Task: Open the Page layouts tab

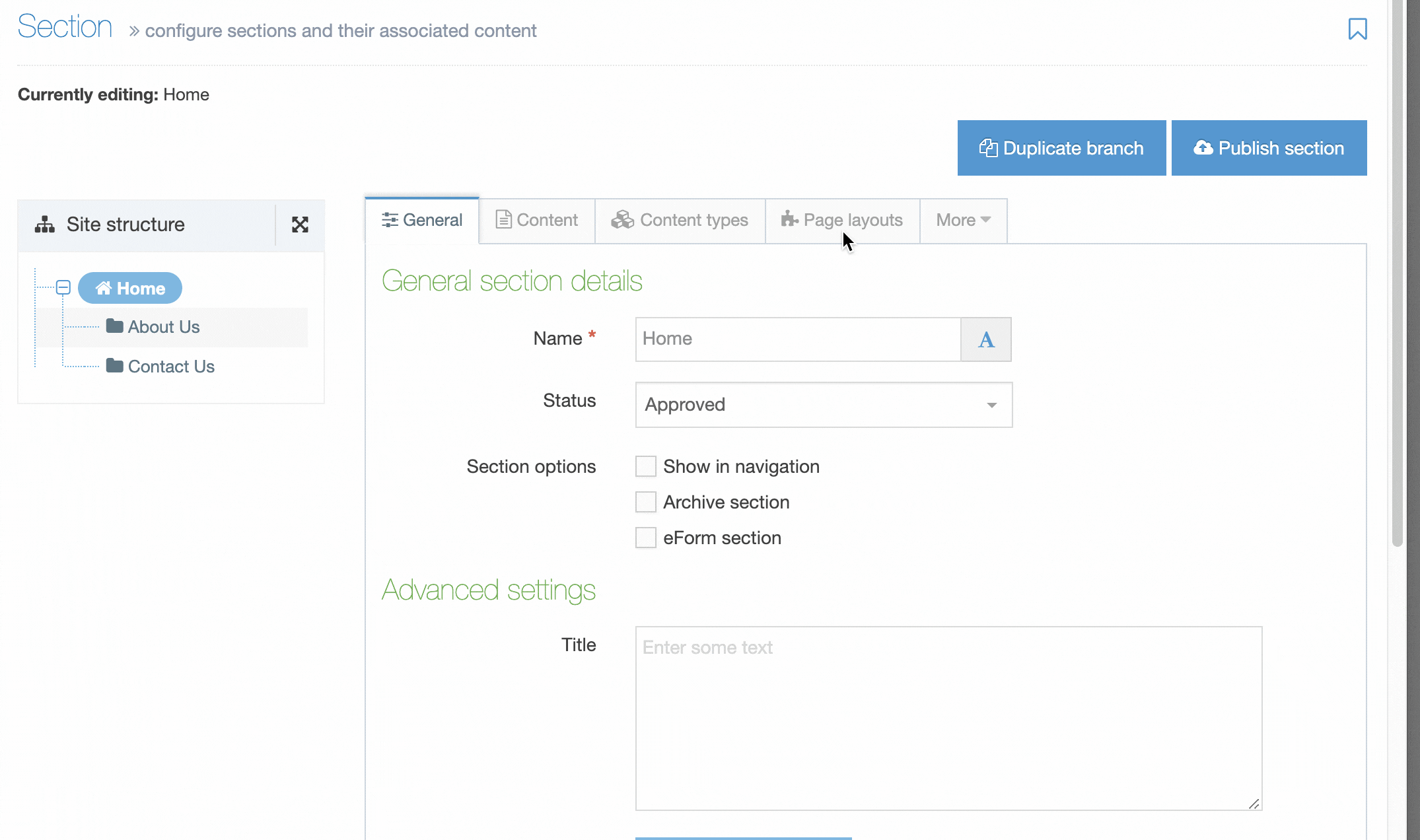Action: pyautogui.click(x=842, y=220)
